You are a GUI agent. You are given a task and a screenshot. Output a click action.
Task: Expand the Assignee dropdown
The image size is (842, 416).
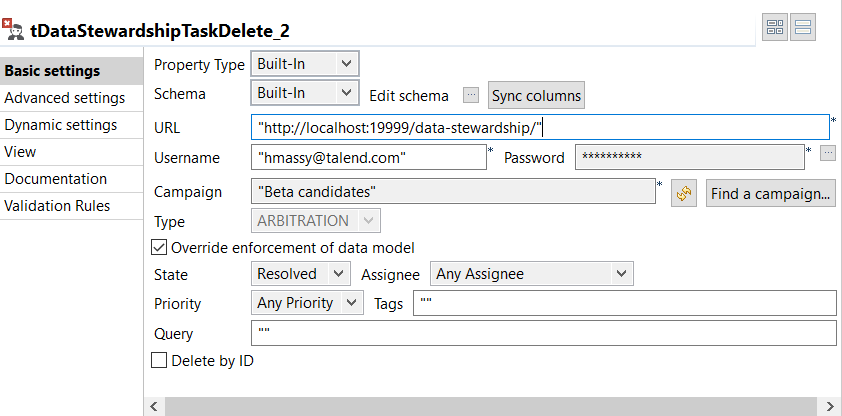click(532, 273)
